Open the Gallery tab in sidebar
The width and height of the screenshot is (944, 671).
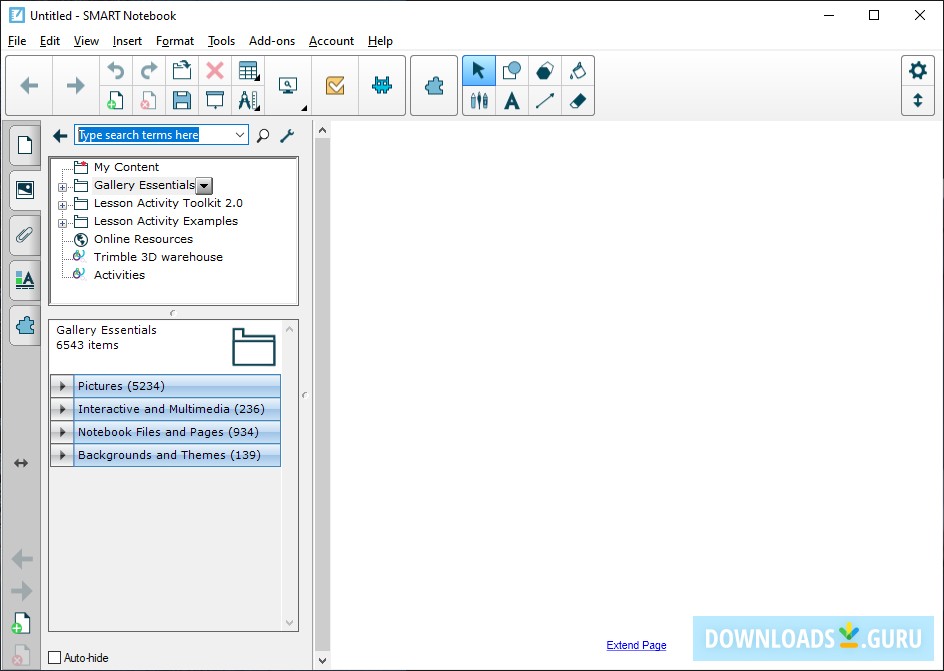click(x=24, y=190)
